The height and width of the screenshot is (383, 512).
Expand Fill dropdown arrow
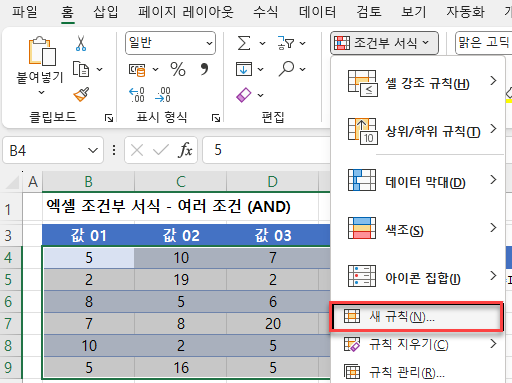260,69
